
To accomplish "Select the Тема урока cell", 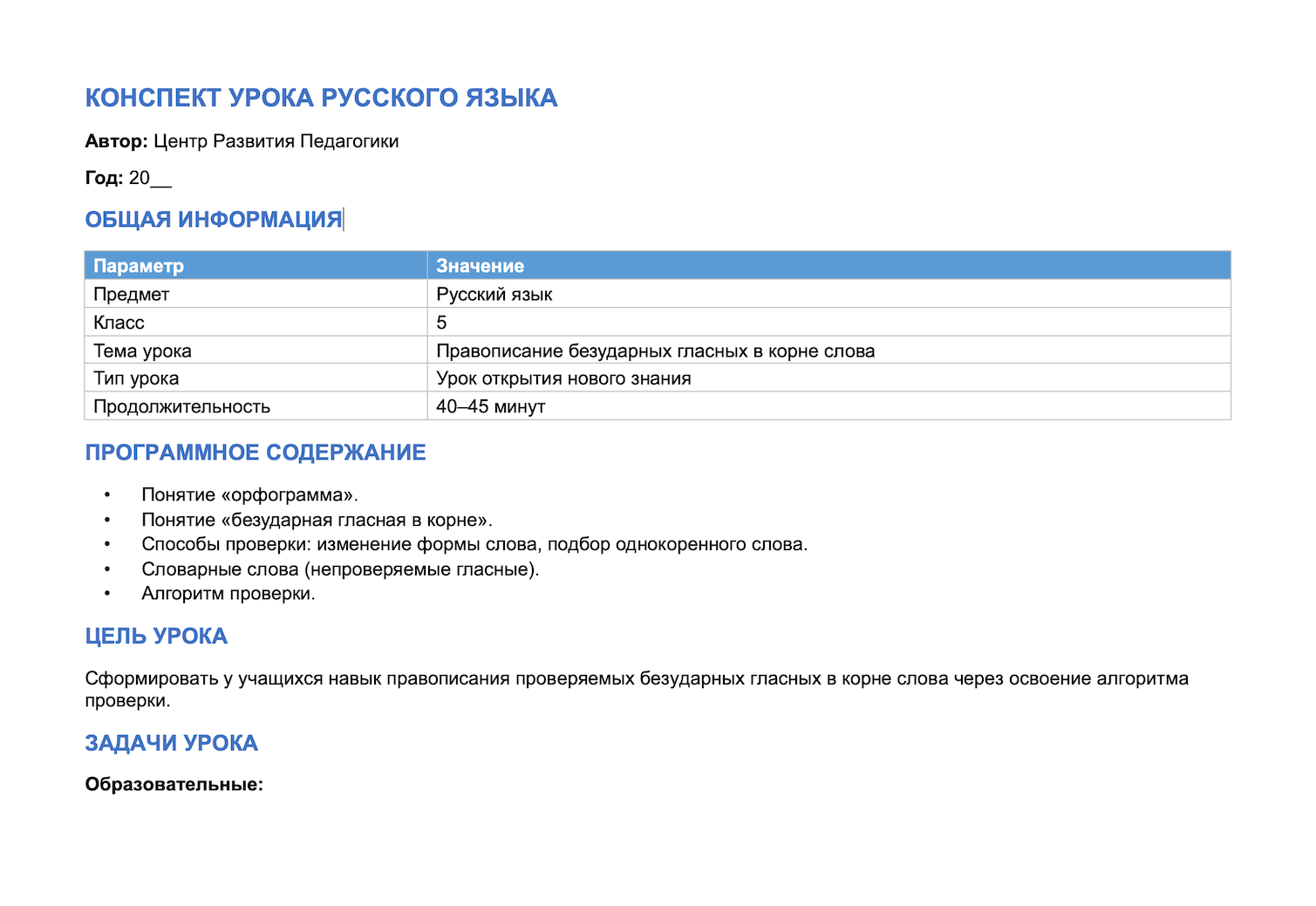I will click(x=256, y=350).
